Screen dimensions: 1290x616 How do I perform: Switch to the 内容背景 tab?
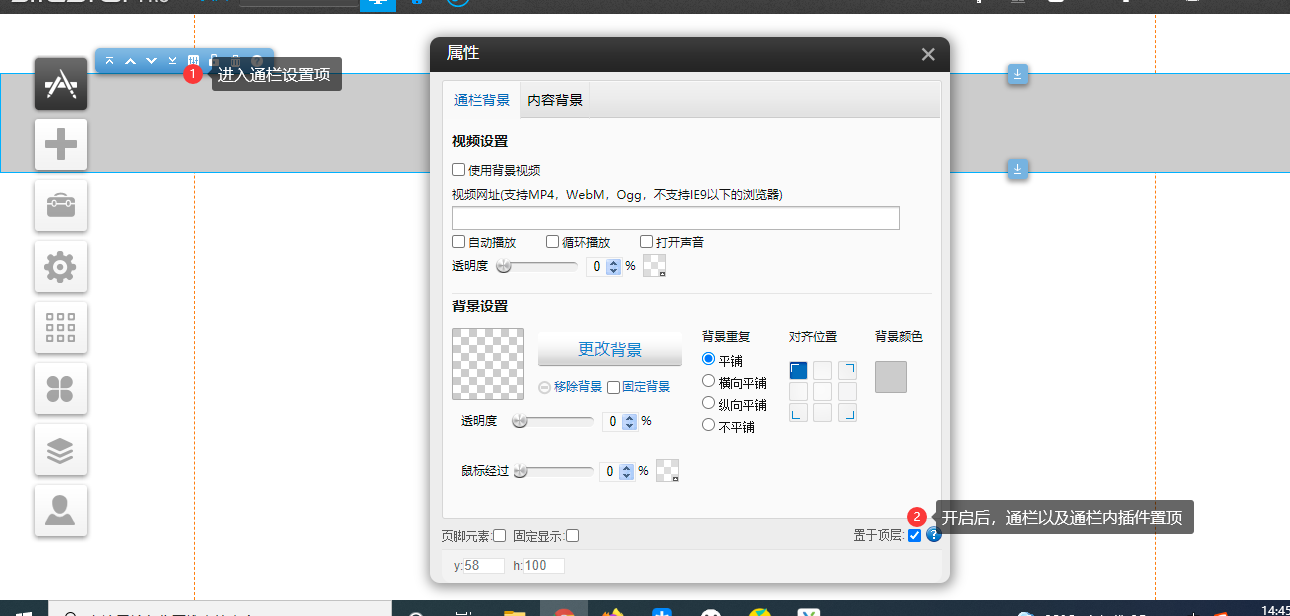tap(555, 100)
